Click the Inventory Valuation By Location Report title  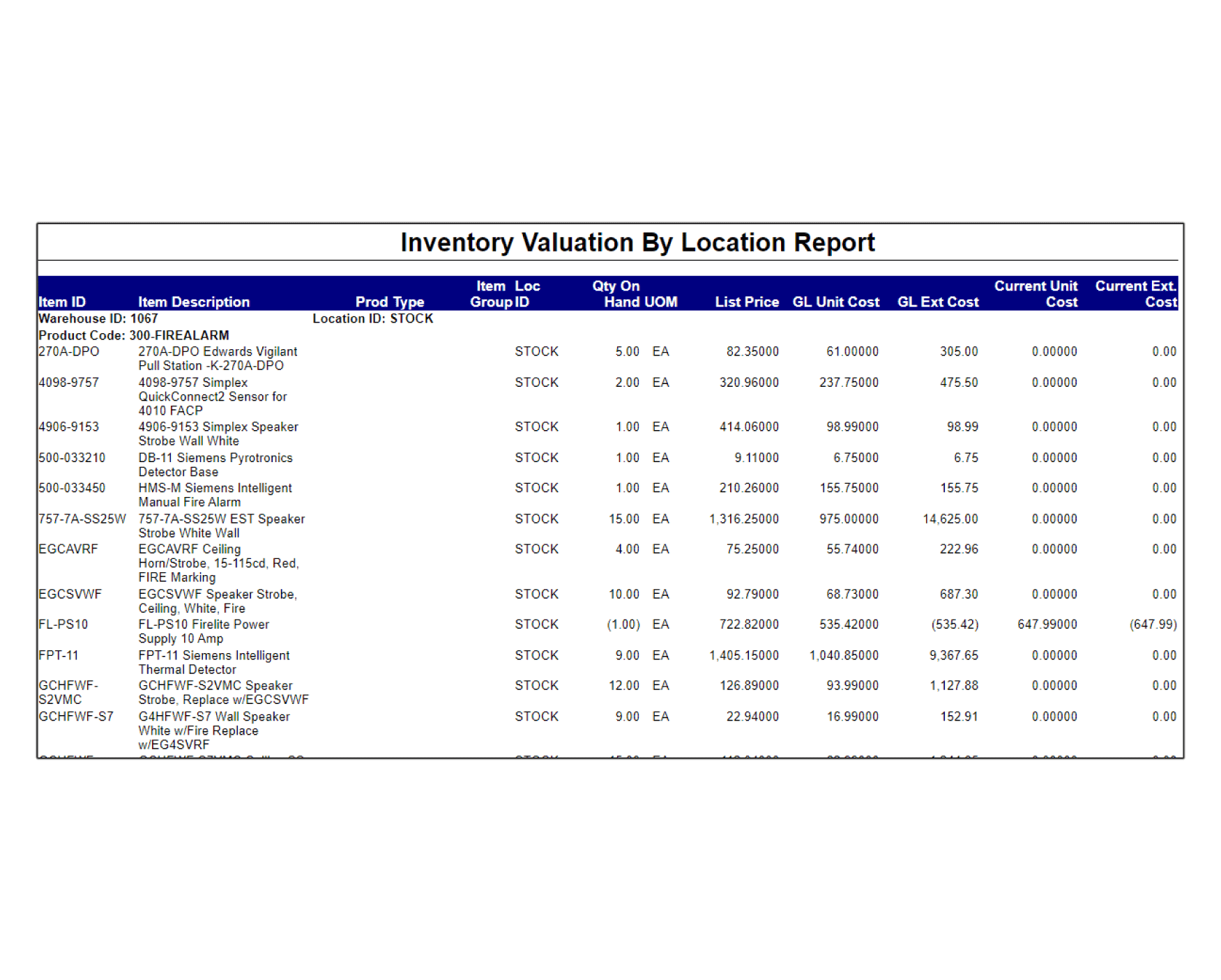637,243
